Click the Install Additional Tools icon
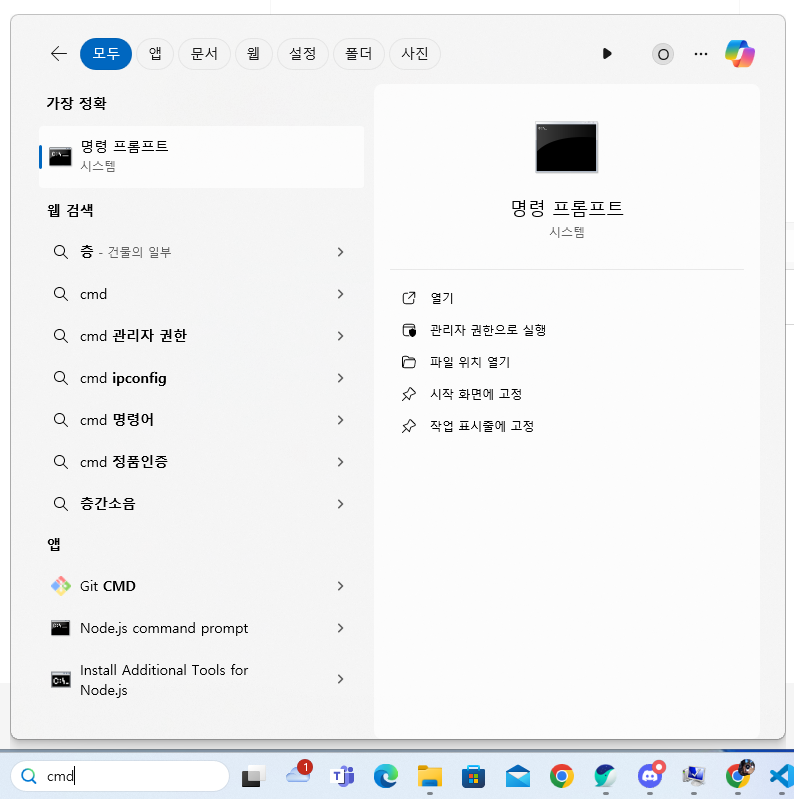 [61, 680]
